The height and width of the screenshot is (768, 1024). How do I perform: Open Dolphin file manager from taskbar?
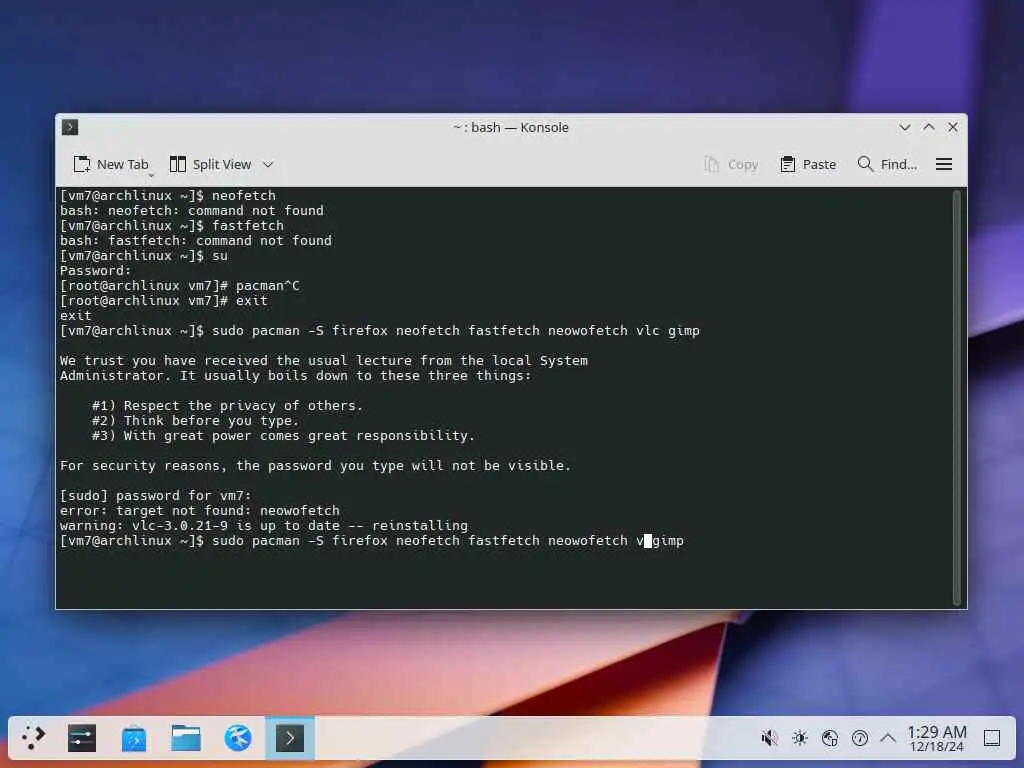coord(186,738)
